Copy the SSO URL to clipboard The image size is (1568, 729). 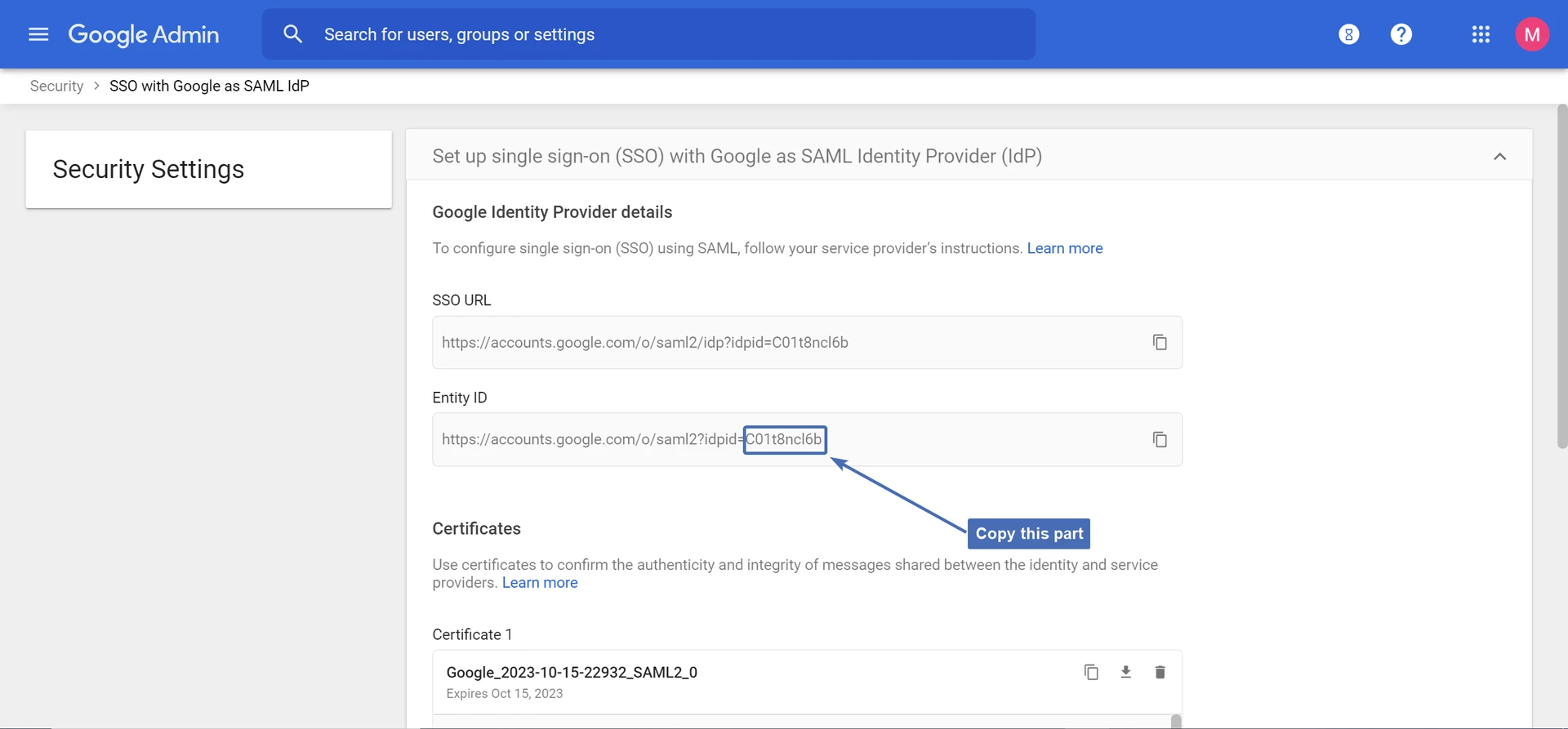click(x=1159, y=342)
